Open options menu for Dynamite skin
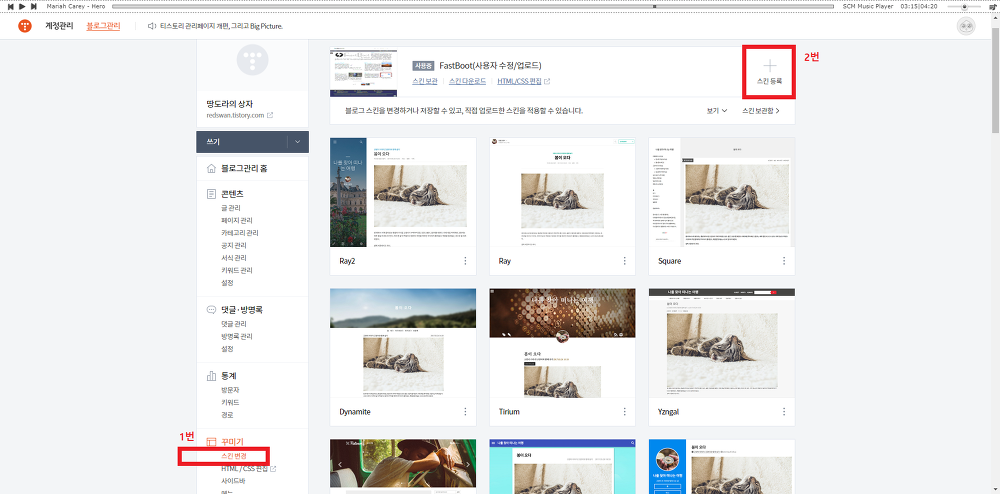 point(465,412)
